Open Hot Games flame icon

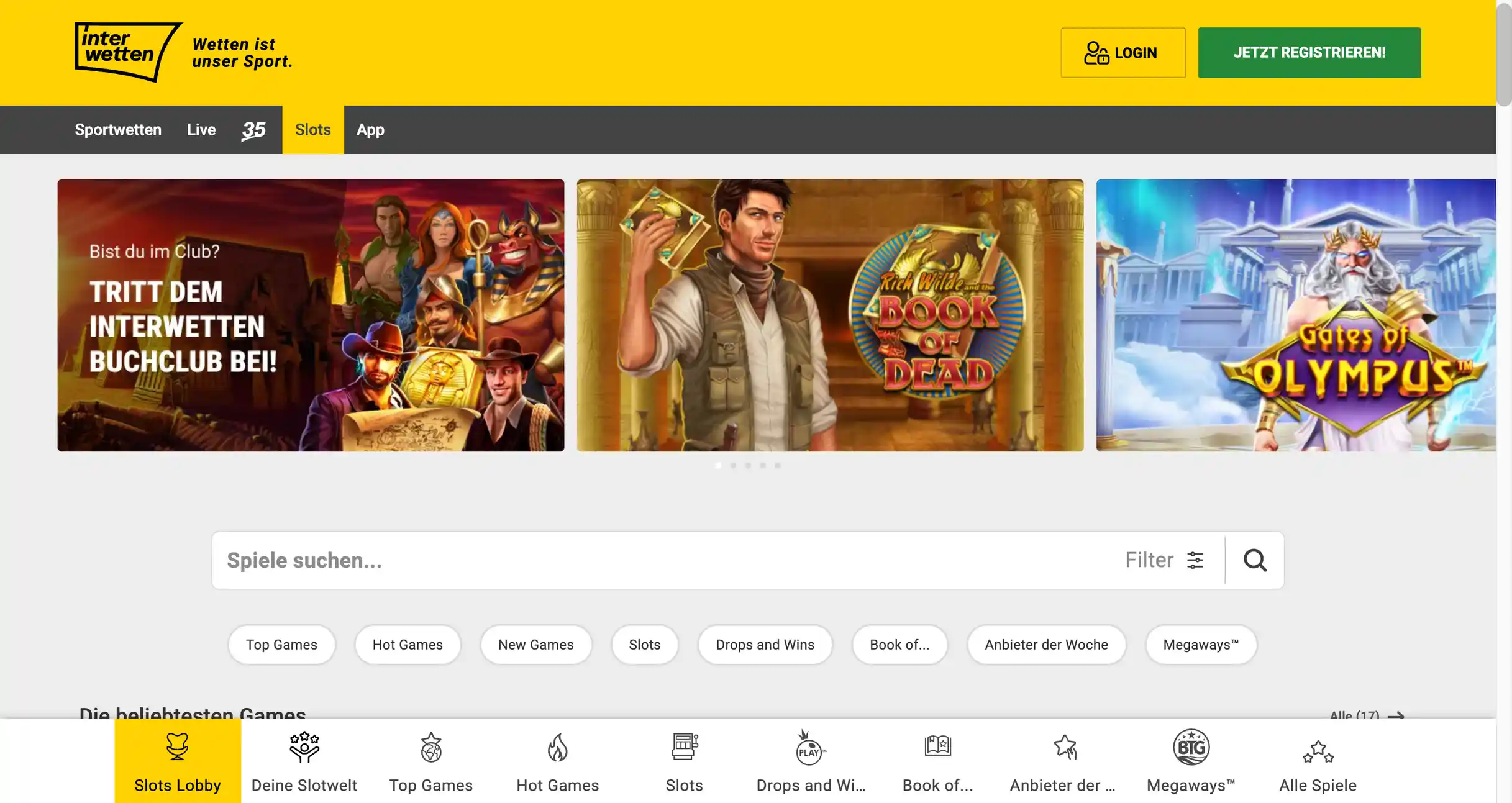[558, 747]
